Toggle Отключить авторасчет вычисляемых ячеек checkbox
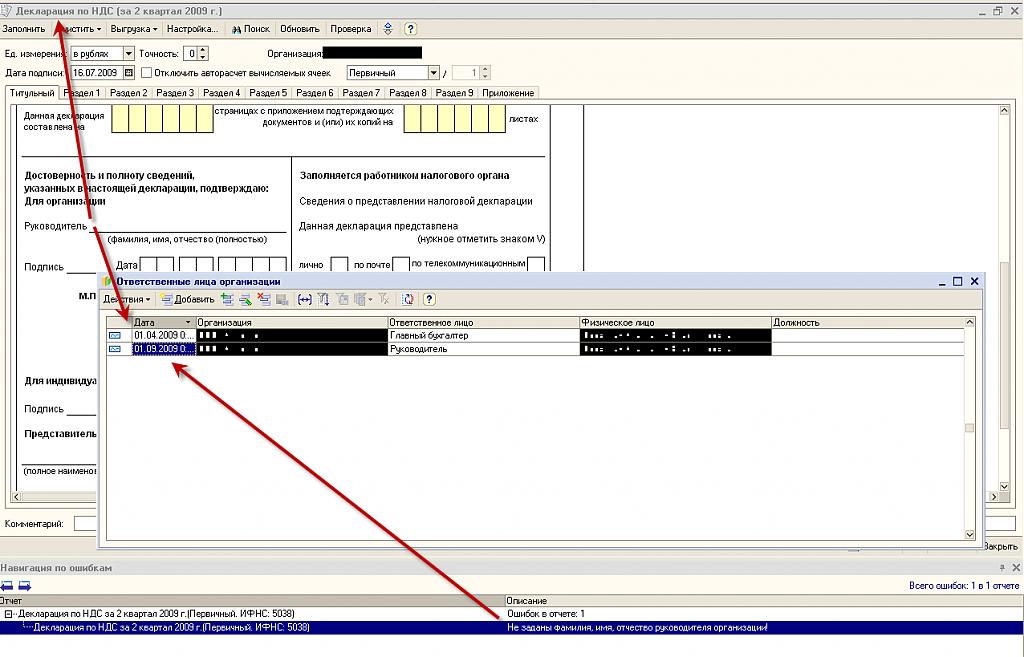Viewport: 1024px width, 657px height. click(x=147, y=73)
